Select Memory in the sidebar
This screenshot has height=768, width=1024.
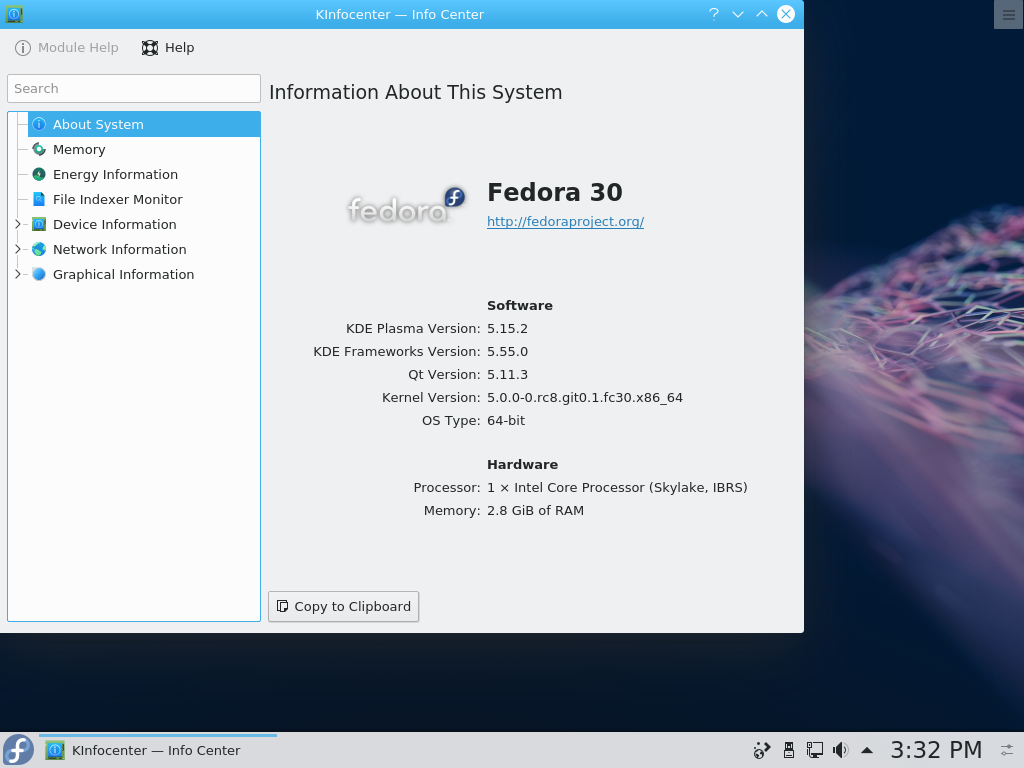click(144, 150)
